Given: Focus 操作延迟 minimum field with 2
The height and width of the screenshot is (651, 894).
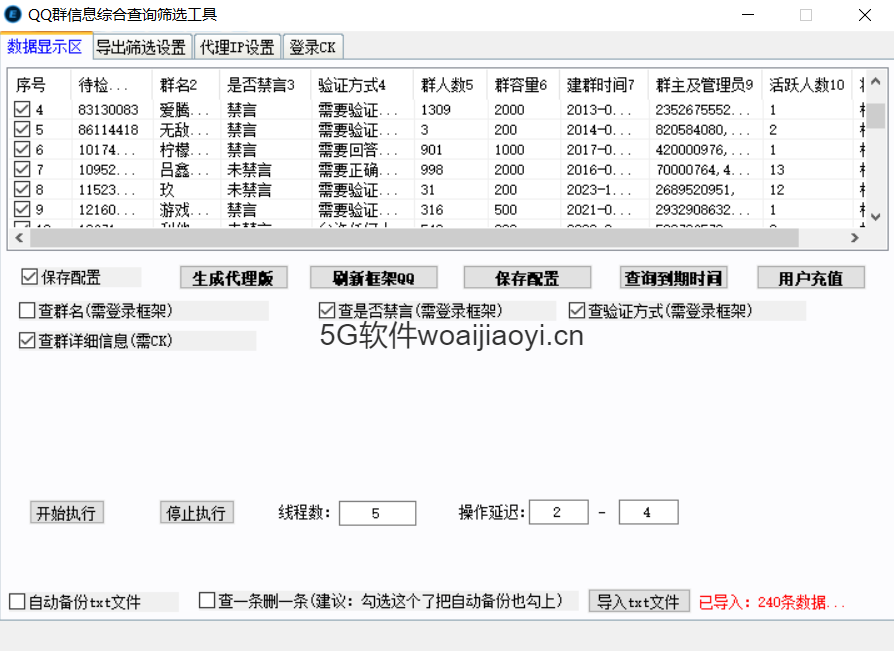Looking at the screenshot, I should [559, 512].
